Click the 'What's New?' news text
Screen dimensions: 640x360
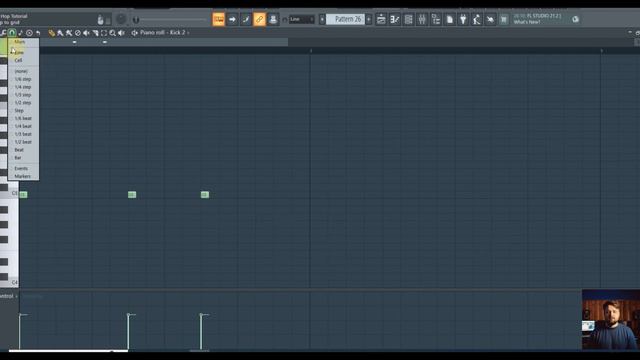click(527, 22)
